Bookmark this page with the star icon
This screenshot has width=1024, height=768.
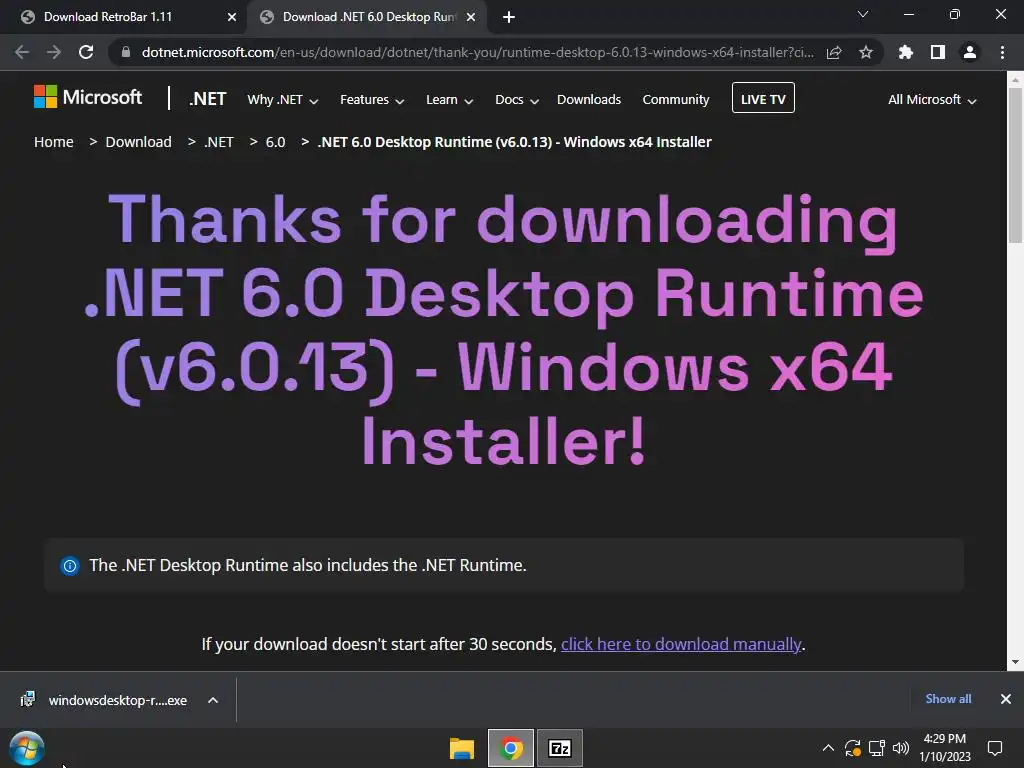[866, 52]
